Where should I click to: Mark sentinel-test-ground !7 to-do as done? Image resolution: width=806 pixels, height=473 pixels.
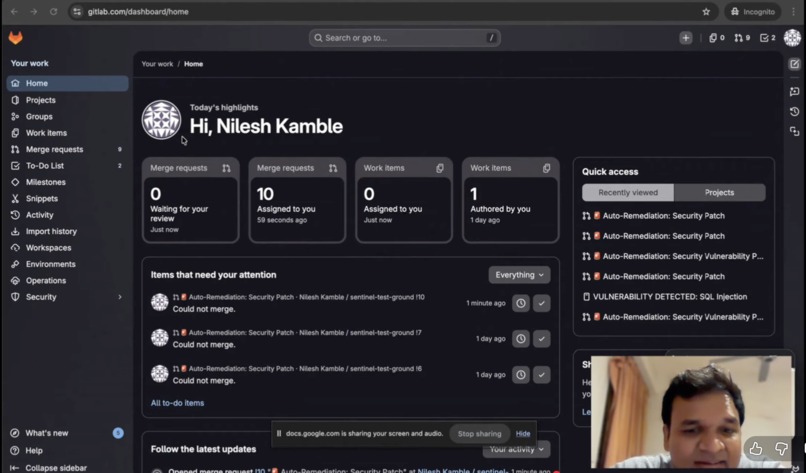pos(541,339)
